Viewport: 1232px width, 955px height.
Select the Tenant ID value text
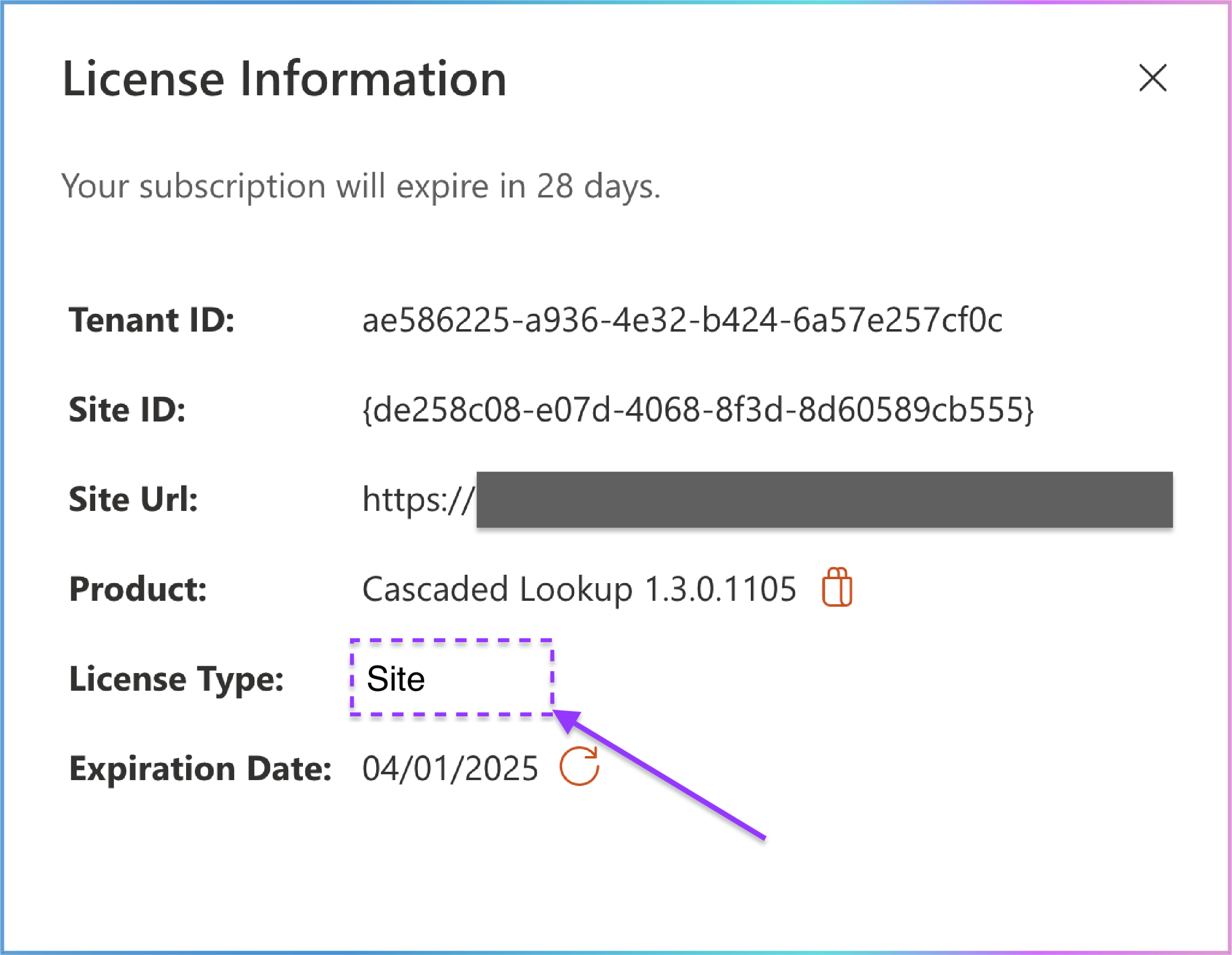click(x=682, y=320)
